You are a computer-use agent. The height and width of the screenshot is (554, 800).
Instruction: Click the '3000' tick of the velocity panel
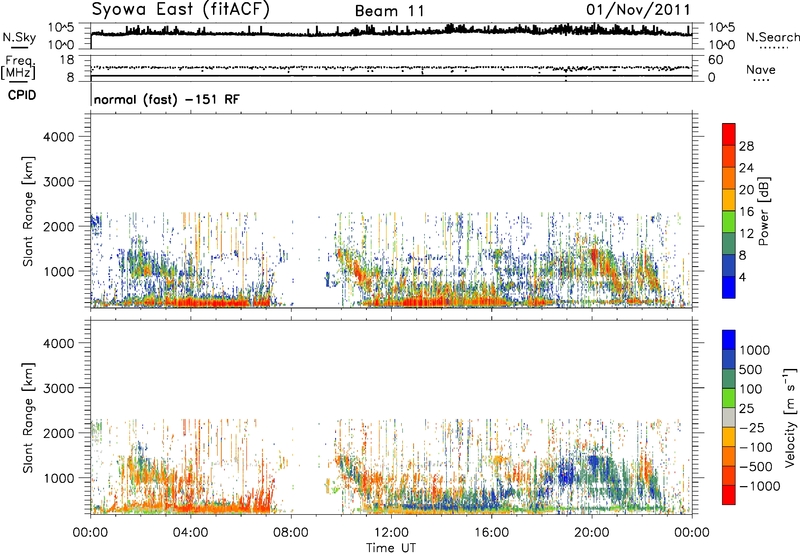(58, 388)
